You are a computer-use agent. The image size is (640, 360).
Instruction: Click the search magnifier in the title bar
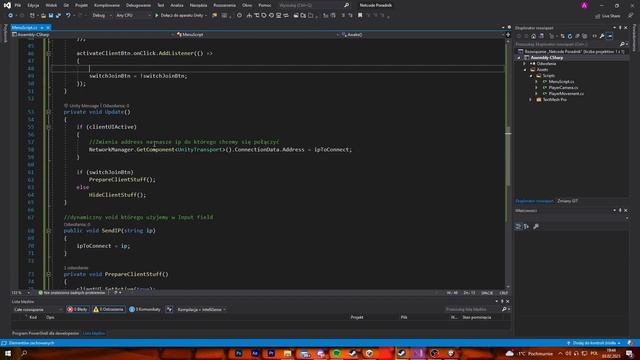coord(347,5)
